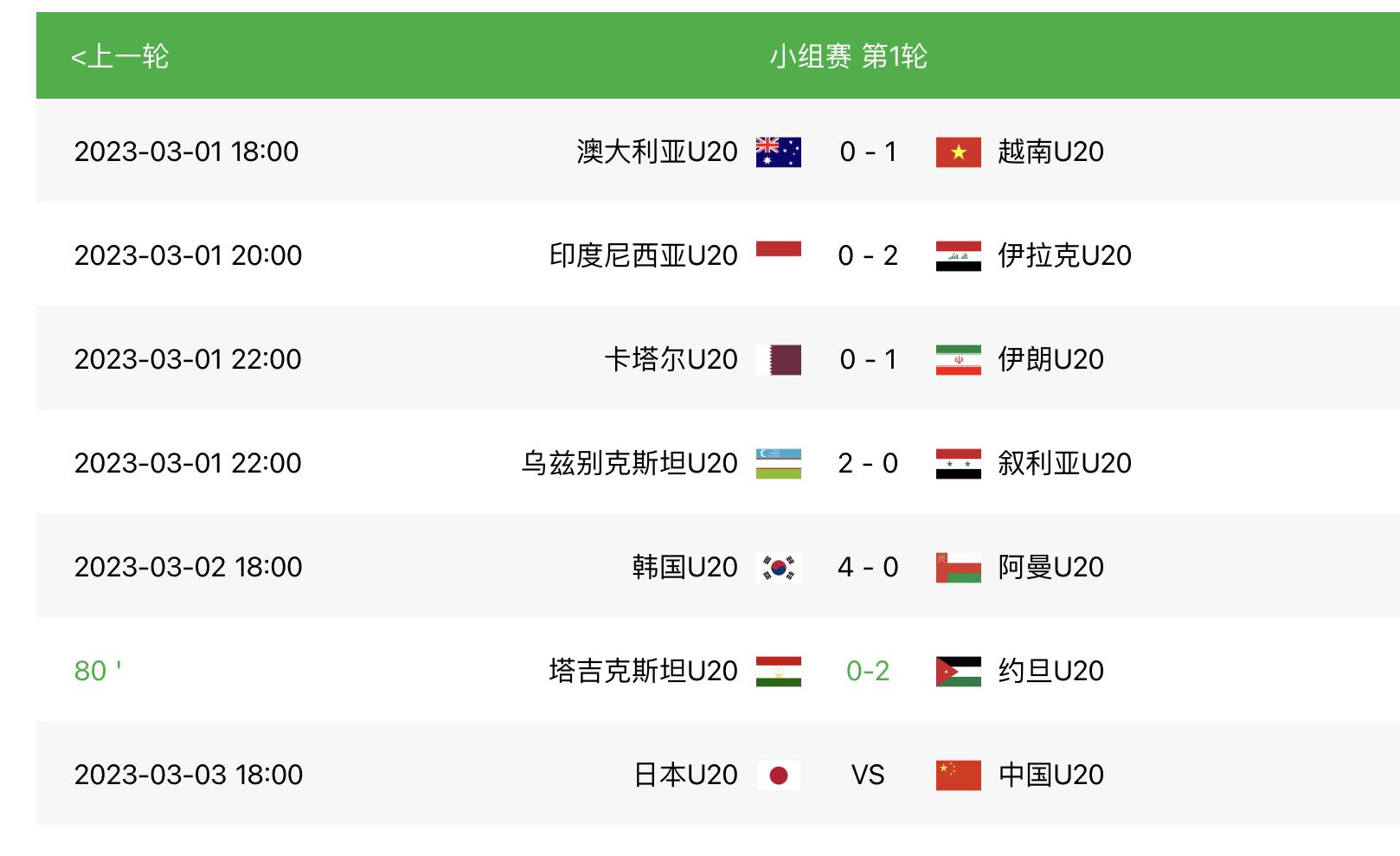Go to previous round with <上一轮

tap(119, 57)
